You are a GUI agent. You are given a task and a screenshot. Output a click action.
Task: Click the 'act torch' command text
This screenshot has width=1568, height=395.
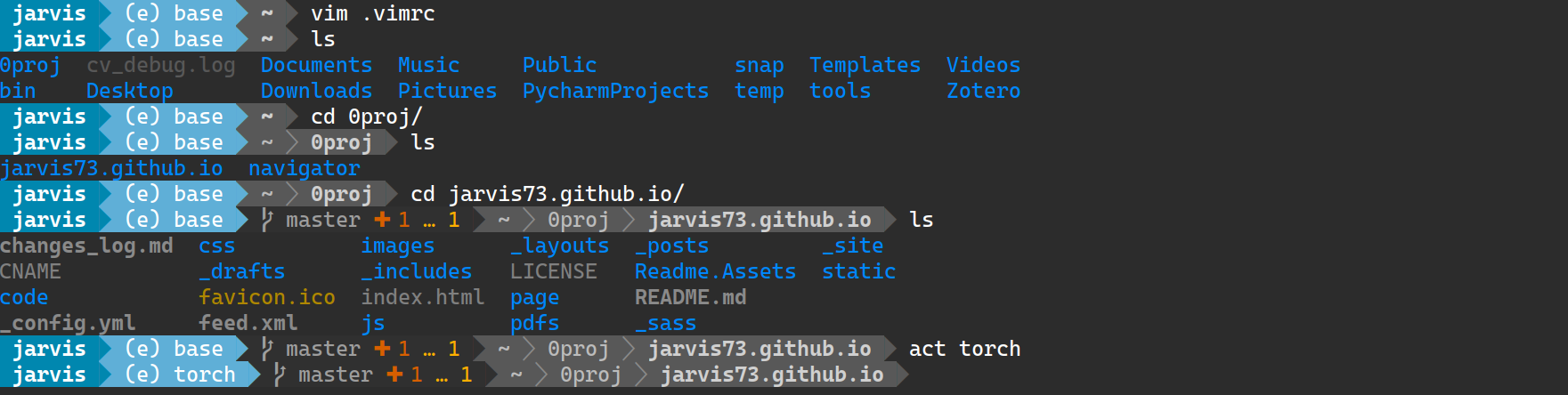tap(964, 349)
